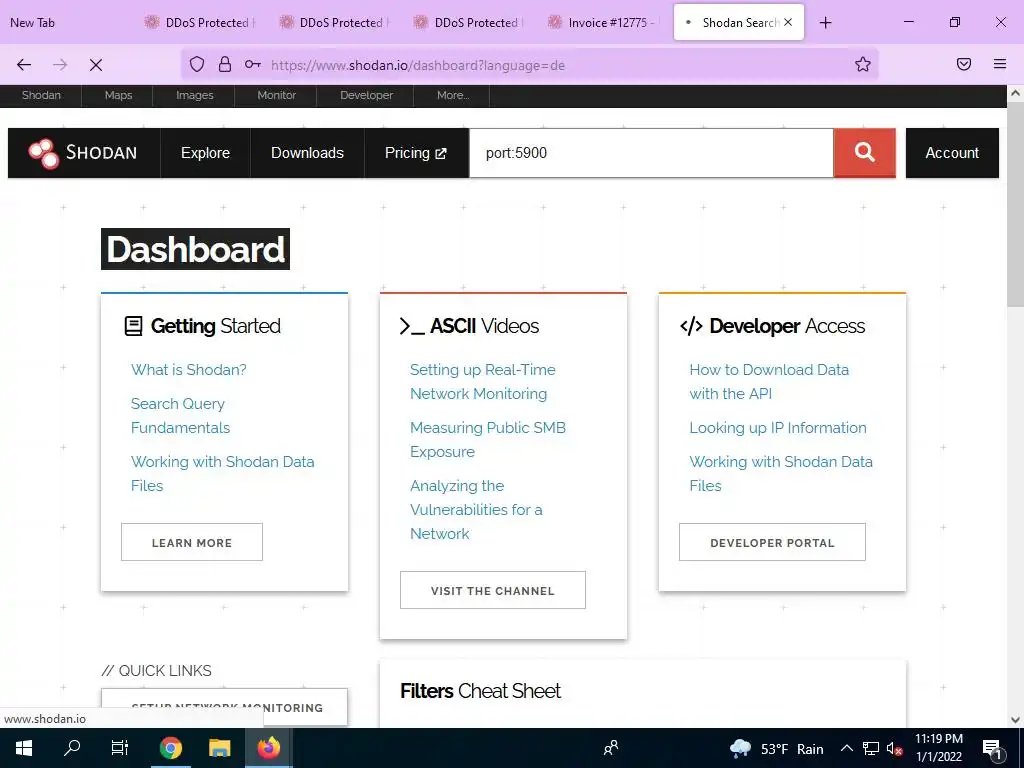View site security via padlock icon
This screenshot has width=1024, height=768.
pyautogui.click(x=225, y=64)
